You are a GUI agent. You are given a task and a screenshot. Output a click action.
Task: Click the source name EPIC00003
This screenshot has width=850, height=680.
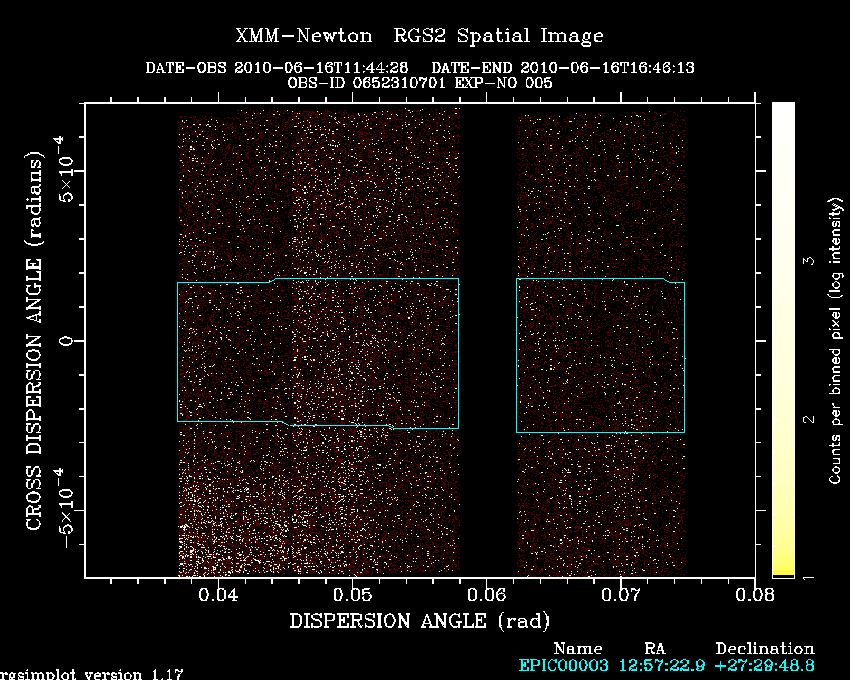563,665
